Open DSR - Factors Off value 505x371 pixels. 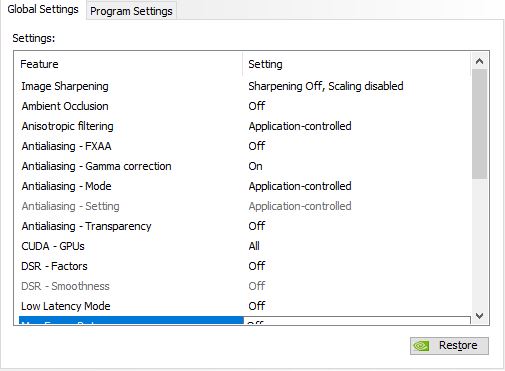(257, 266)
